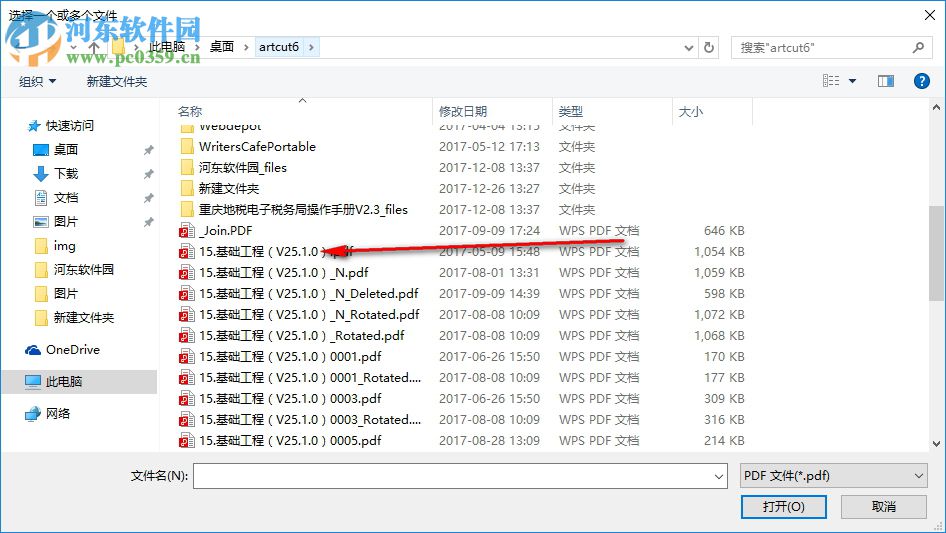The width and height of the screenshot is (946, 533).
Task: Sort by 修改日期 column header
Action: [463, 112]
